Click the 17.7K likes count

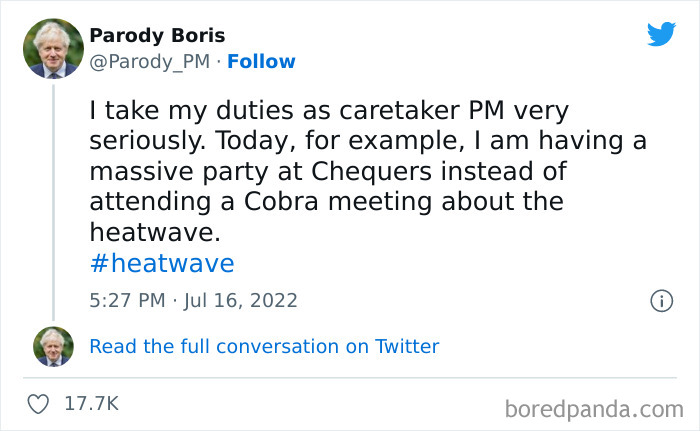point(91,404)
